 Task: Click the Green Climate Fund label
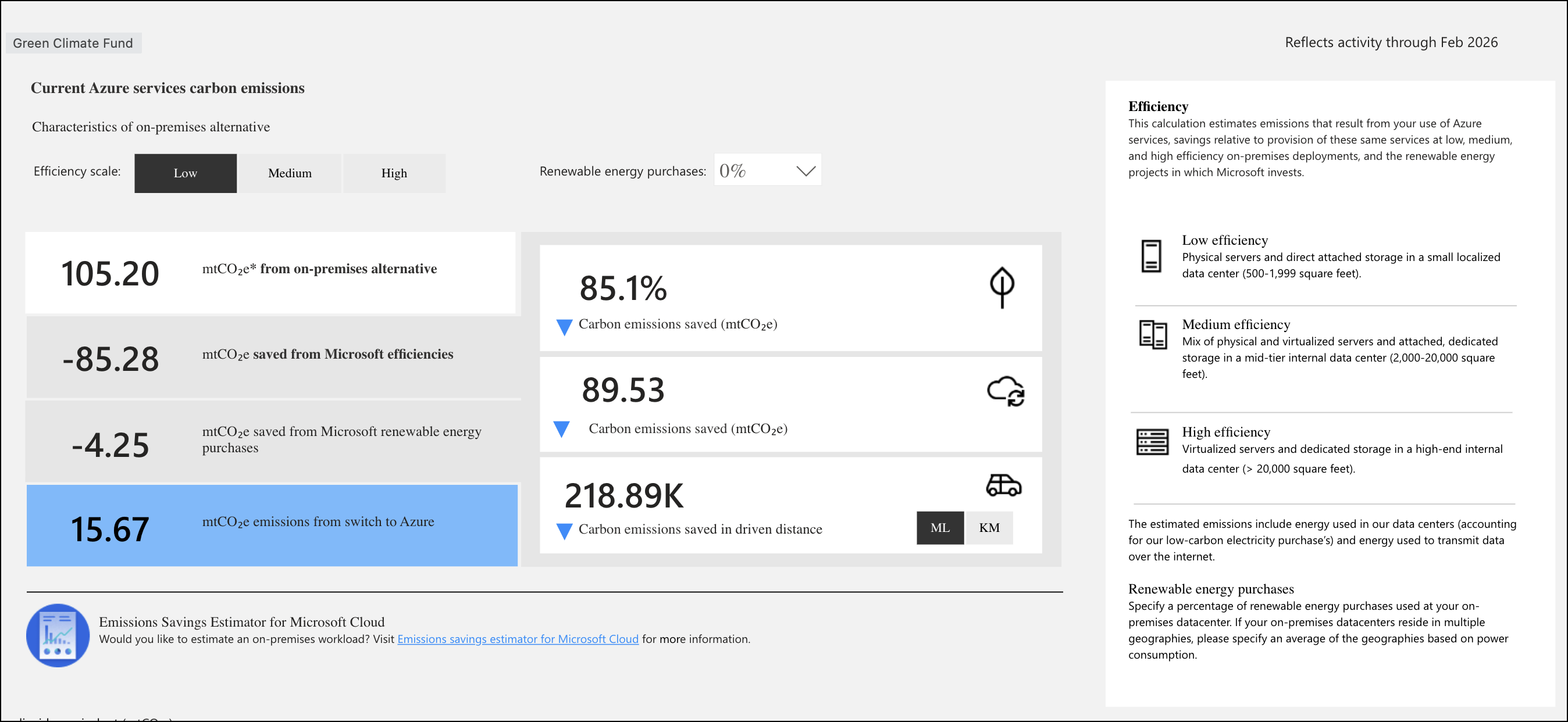[73, 43]
